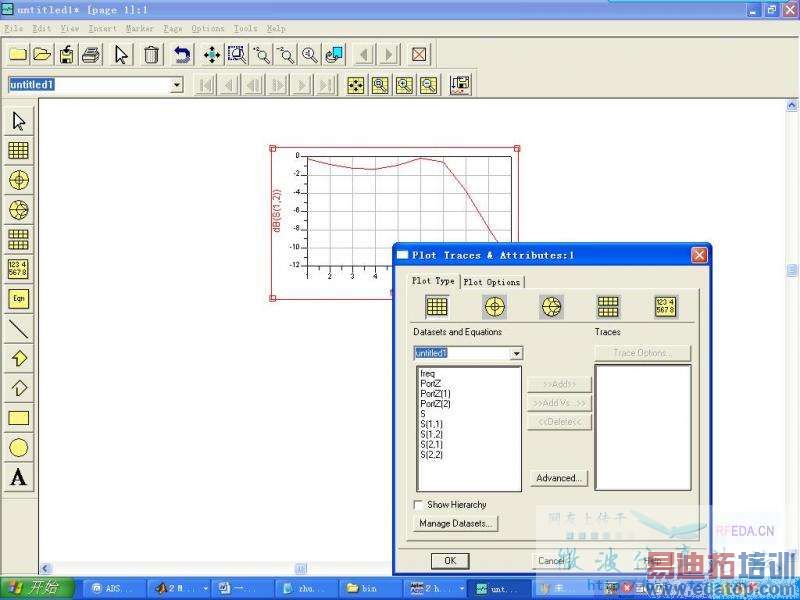Choose polar plot type in dialog
Image resolution: width=800 pixels, height=600 pixels.
point(494,307)
